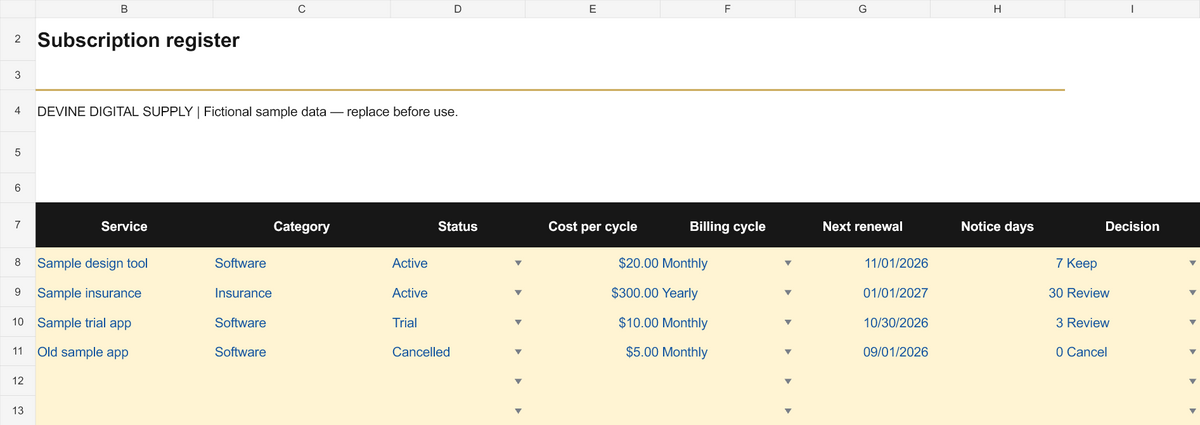Select the 01/01/2027 renewal date cell
The image size is (1200, 425).
[862, 293]
